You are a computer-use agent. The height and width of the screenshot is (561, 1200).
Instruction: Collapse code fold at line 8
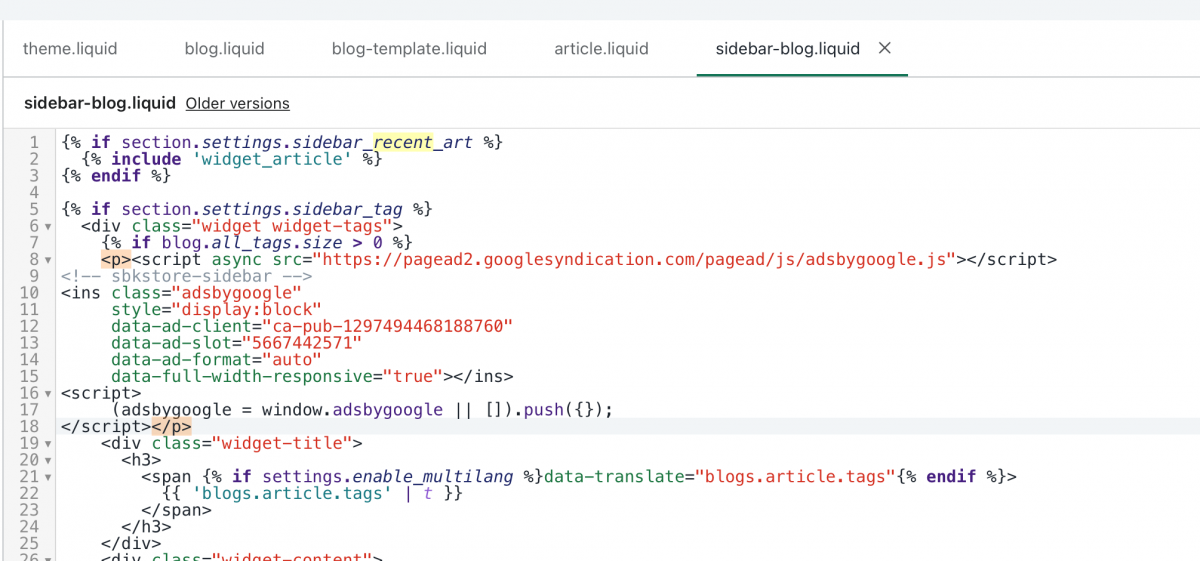(48, 260)
